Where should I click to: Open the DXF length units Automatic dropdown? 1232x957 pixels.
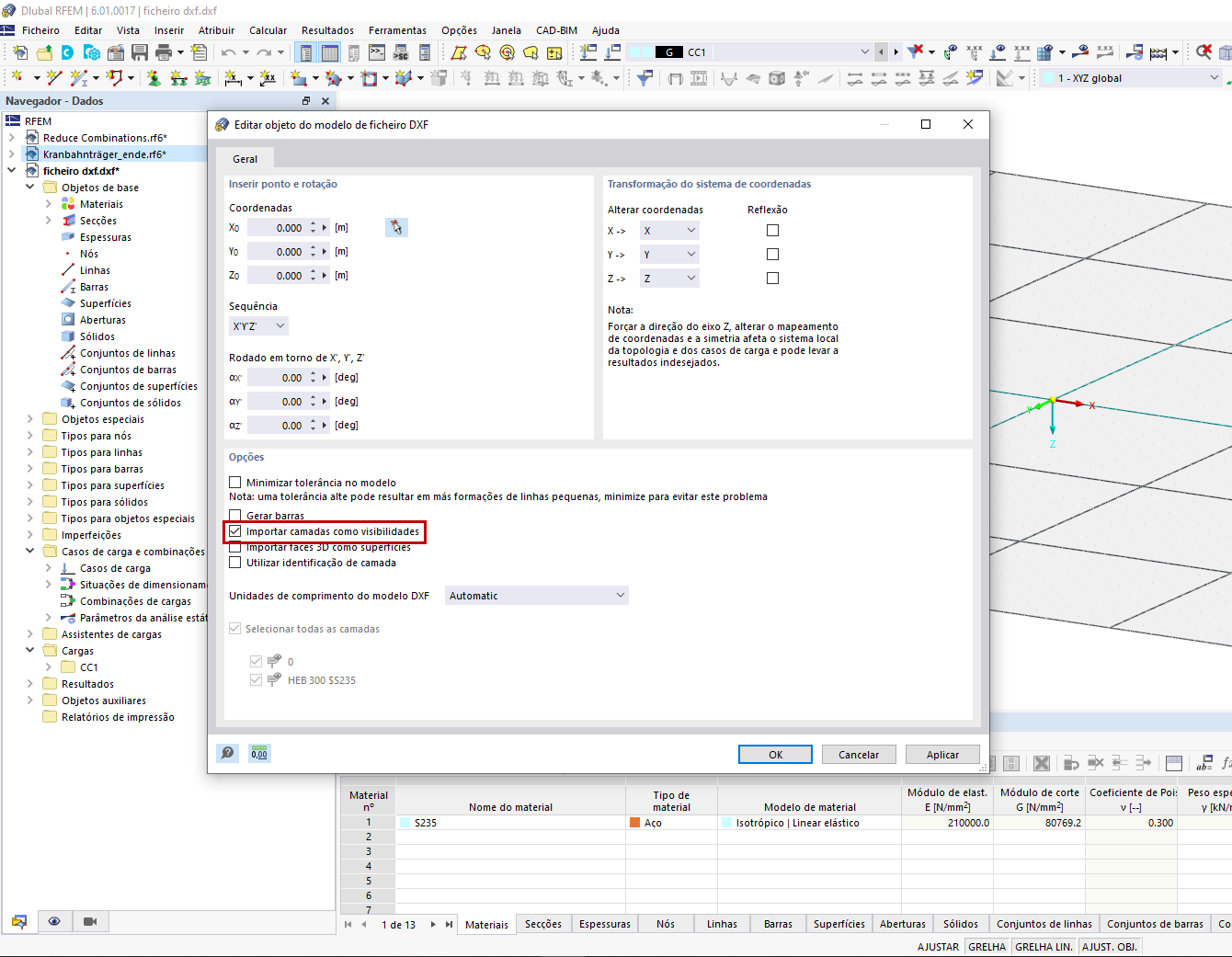coord(537,596)
